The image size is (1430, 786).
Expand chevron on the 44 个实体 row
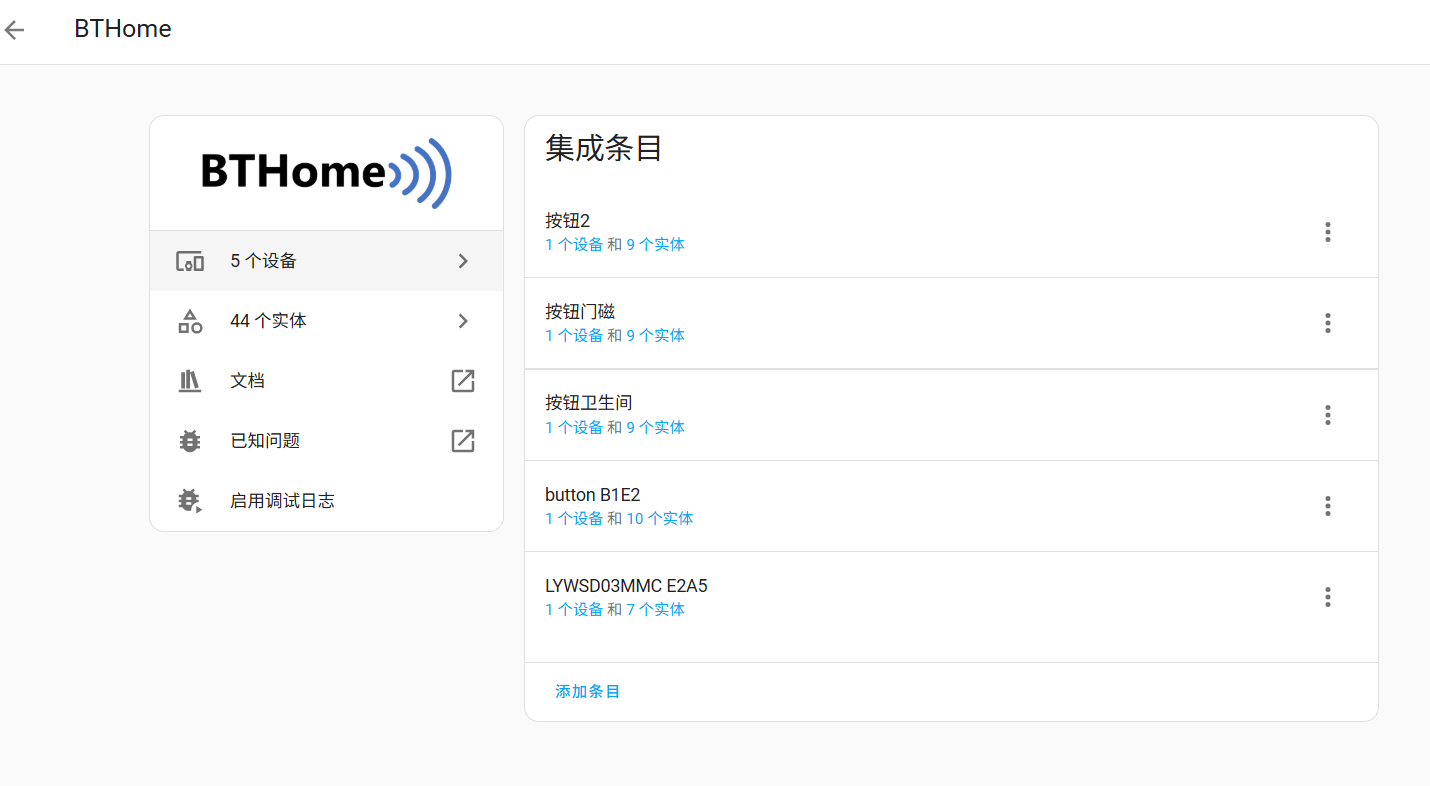tap(463, 321)
